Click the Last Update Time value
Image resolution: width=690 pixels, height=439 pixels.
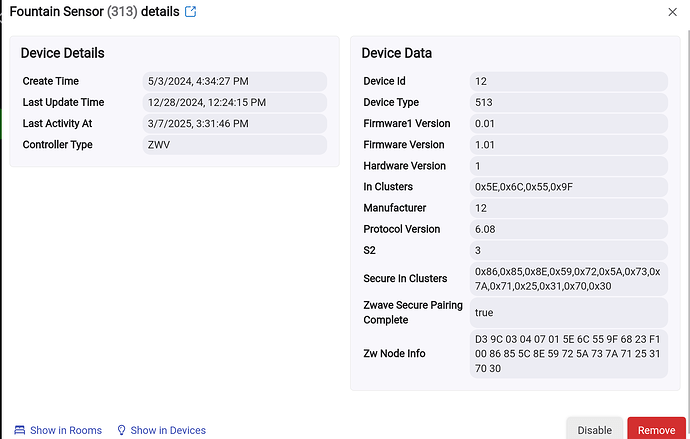point(234,102)
